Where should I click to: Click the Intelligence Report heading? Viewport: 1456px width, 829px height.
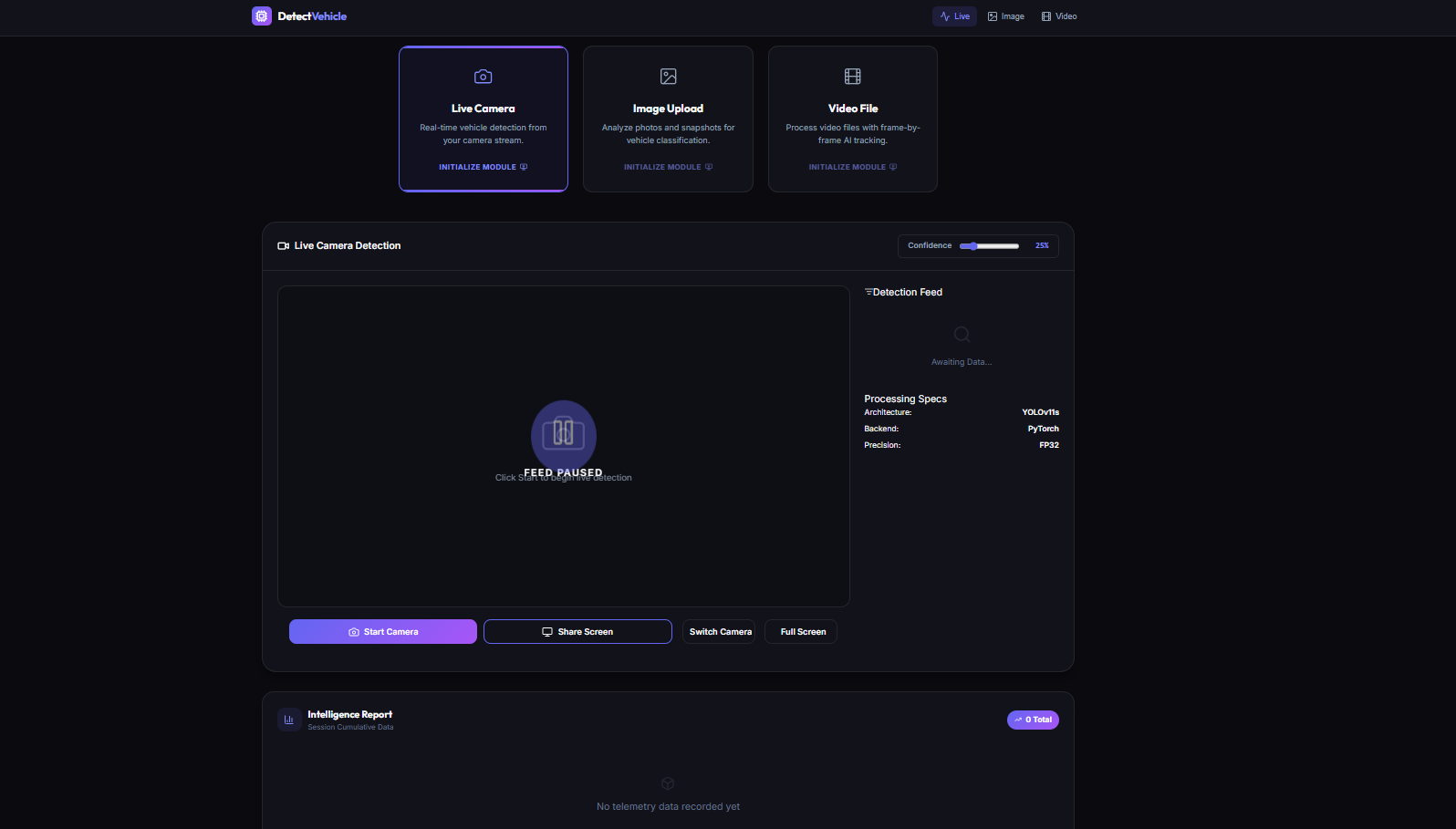pyautogui.click(x=350, y=715)
